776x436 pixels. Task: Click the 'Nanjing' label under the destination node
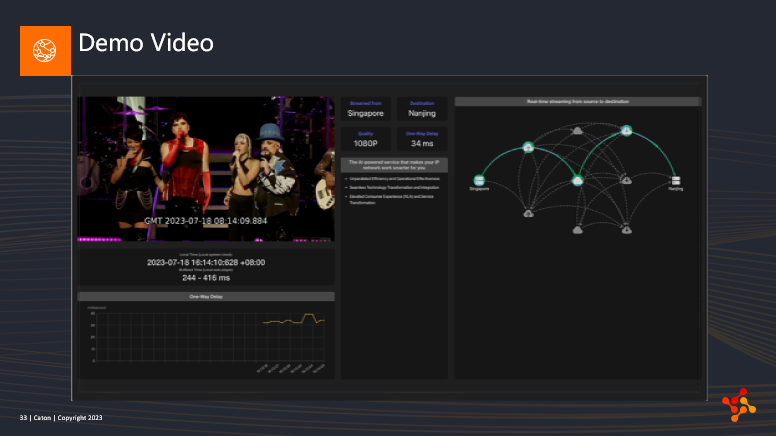[x=676, y=189]
